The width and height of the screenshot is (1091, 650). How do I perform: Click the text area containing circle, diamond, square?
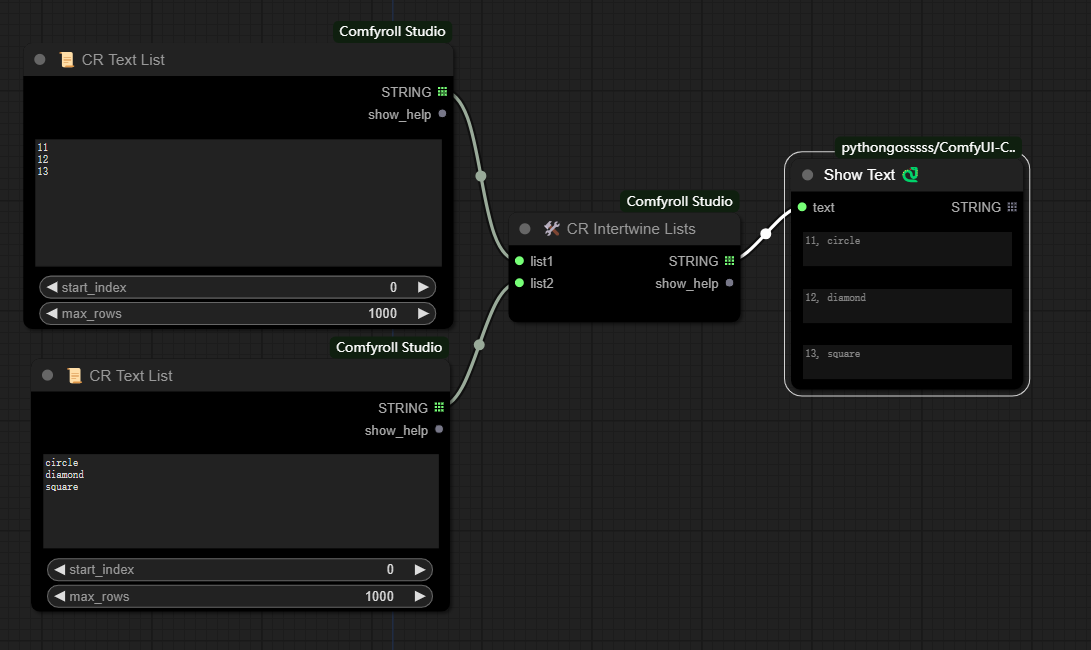pyautogui.click(x=240, y=500)
